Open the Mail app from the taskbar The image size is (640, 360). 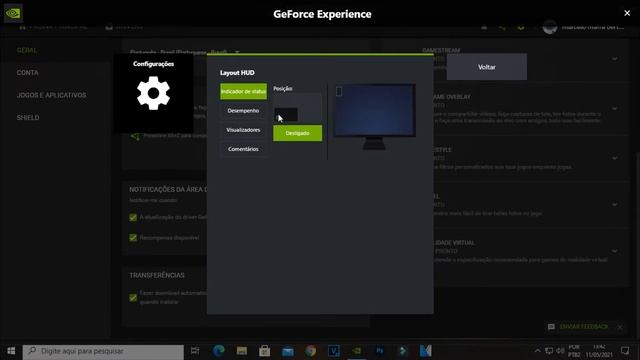[x=288, y=351]
